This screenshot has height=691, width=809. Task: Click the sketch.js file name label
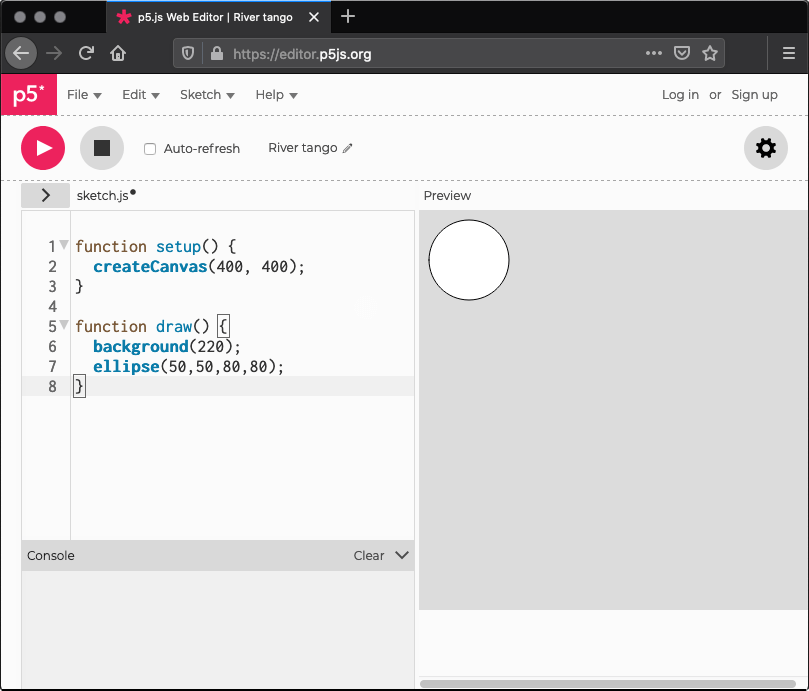point(103,196)
